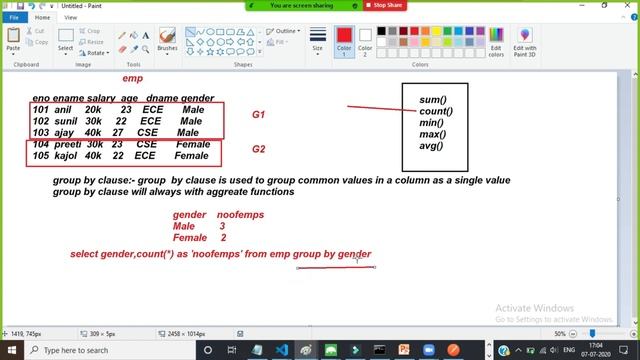640x360 pixels.
Task: Open the File menu
Action: [x=15, y=18]
